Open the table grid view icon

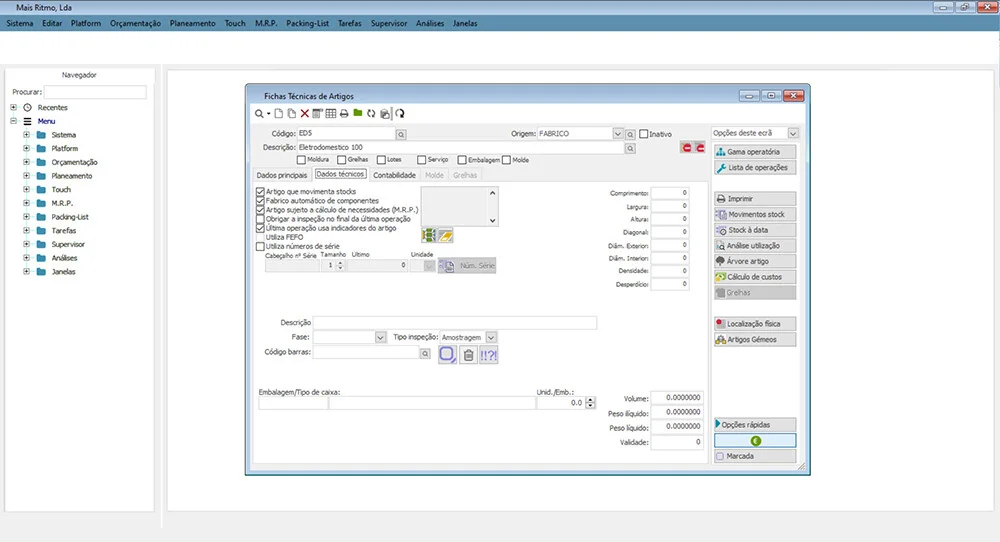coord(330,114)
